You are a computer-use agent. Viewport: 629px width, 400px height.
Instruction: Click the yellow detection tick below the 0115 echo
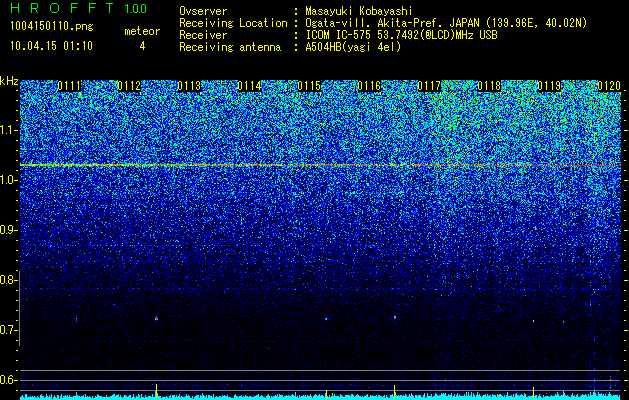327,393
